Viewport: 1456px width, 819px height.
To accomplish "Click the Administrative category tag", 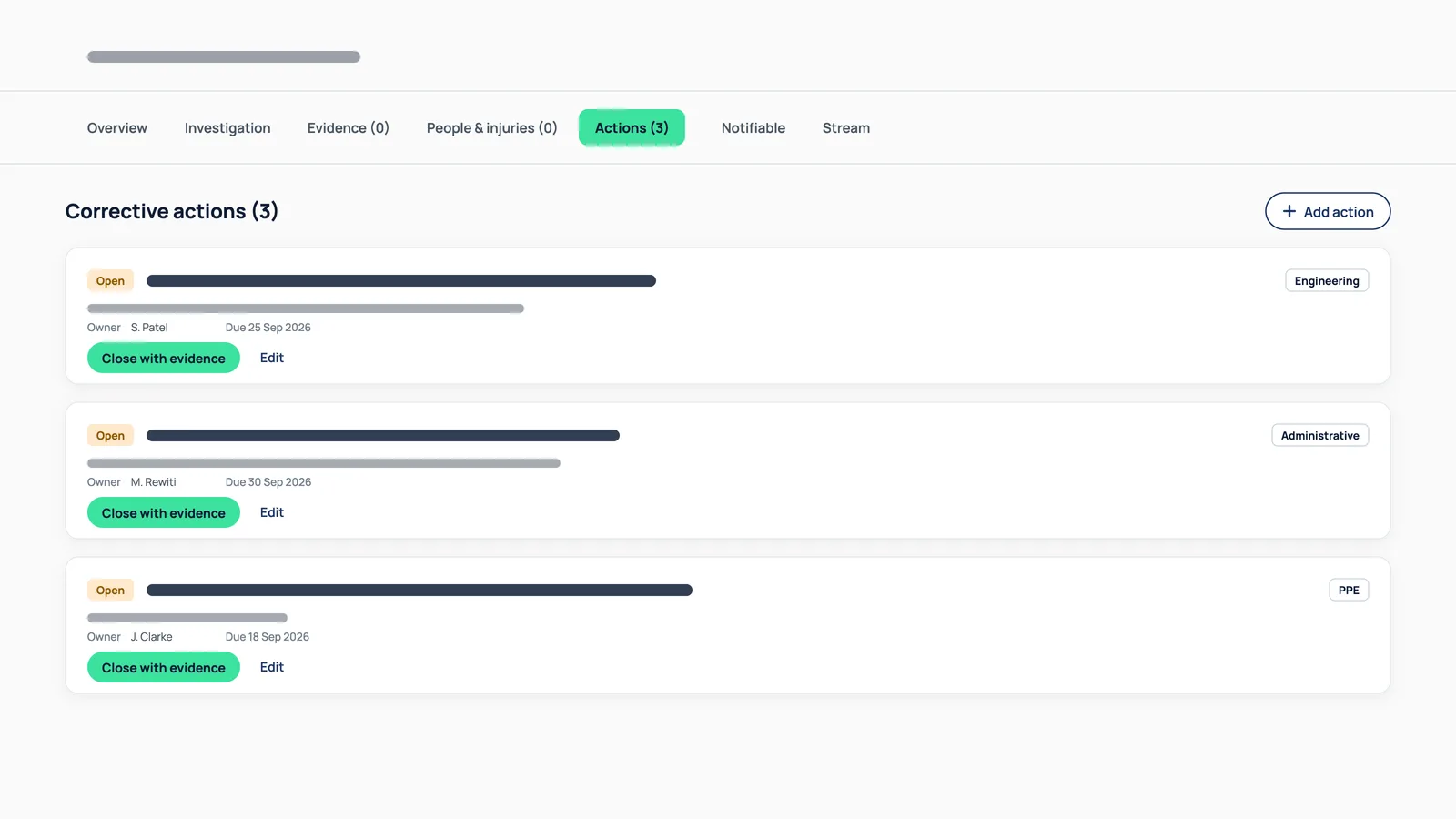I will (1320, 435).
